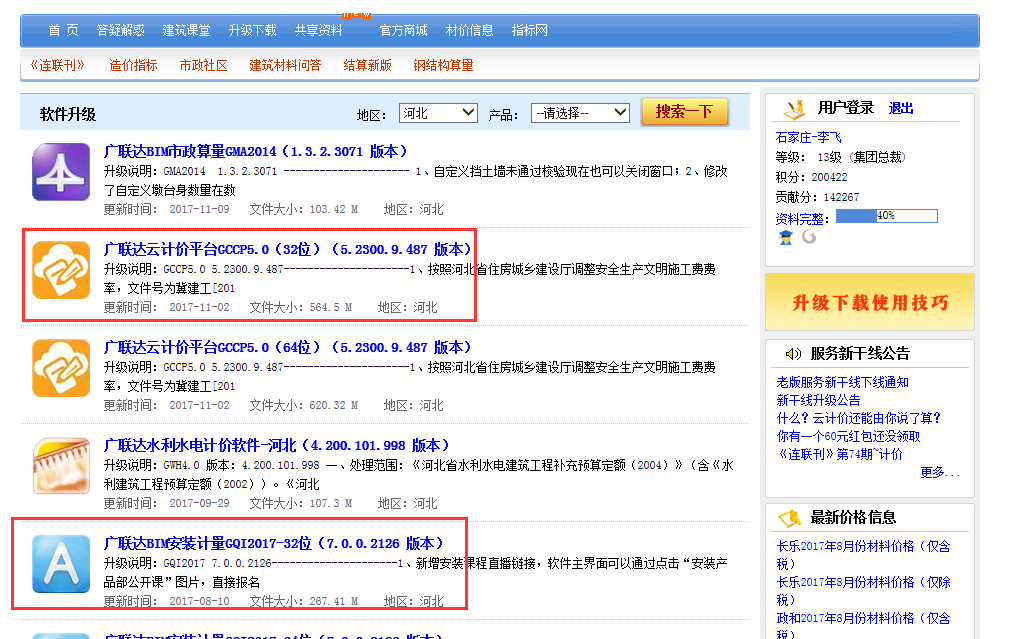This screenshot has width=1035, height=639.
Task: Open 建筑课堂 in the navigation bar
Action: tap(186, 30)
